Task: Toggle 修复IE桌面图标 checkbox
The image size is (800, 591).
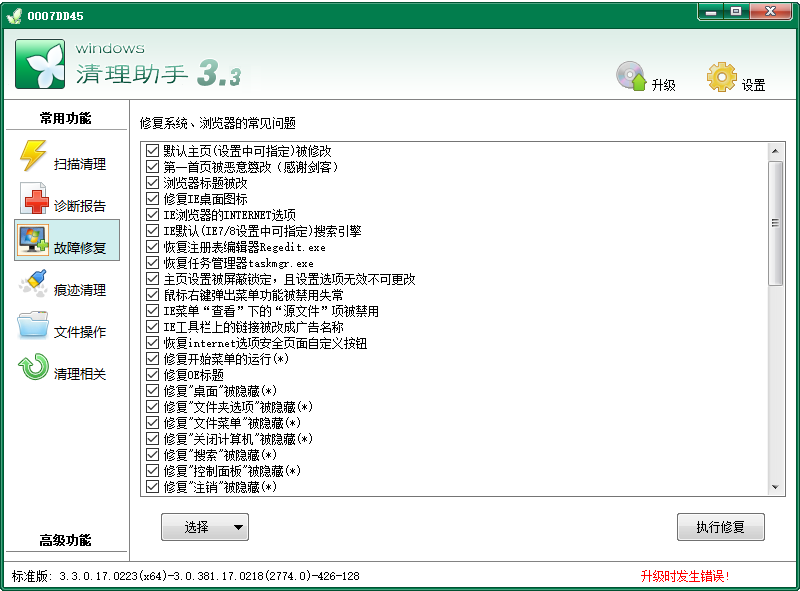Action: (x=152, y=199)
